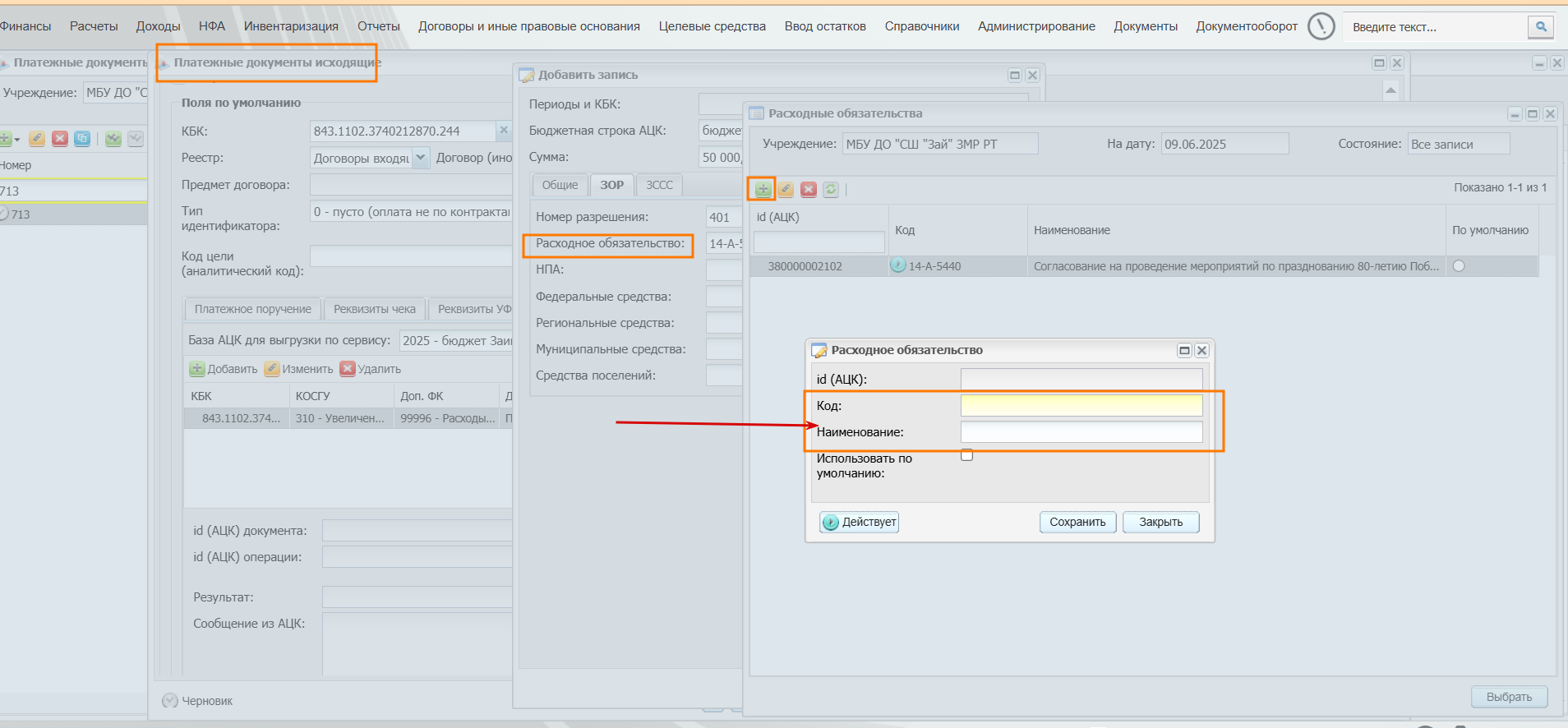Click the Изменить pencil icon
The height and width of the screenshot is (728, 1568).
(x=272, y=369)
